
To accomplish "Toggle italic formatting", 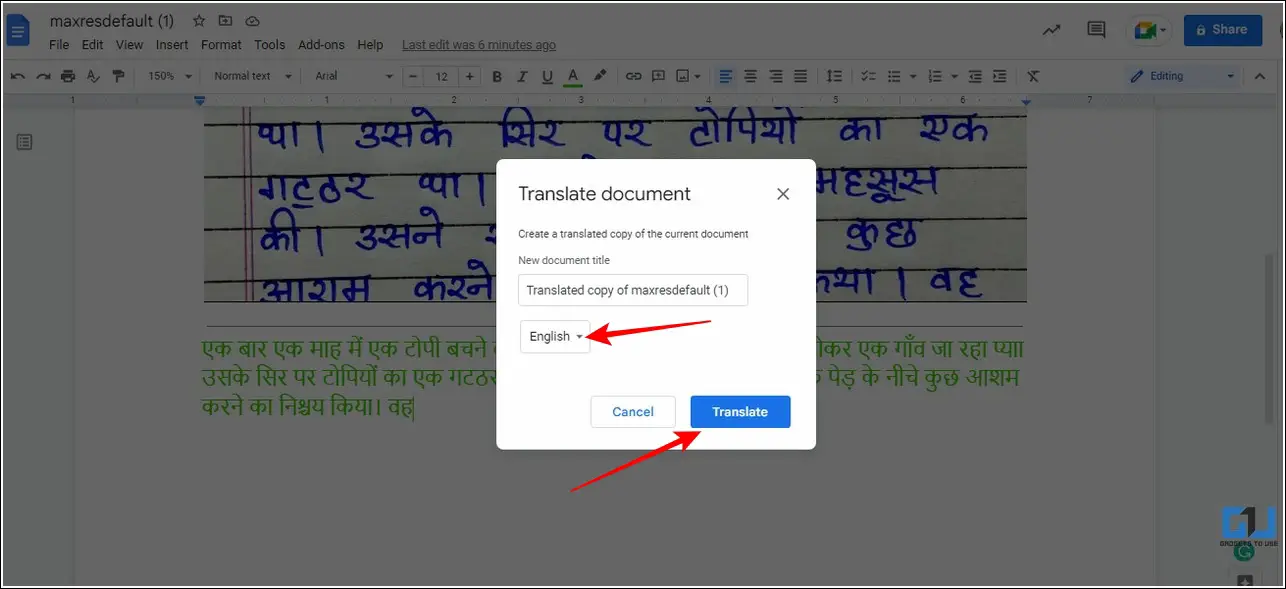I will [522, 76].
